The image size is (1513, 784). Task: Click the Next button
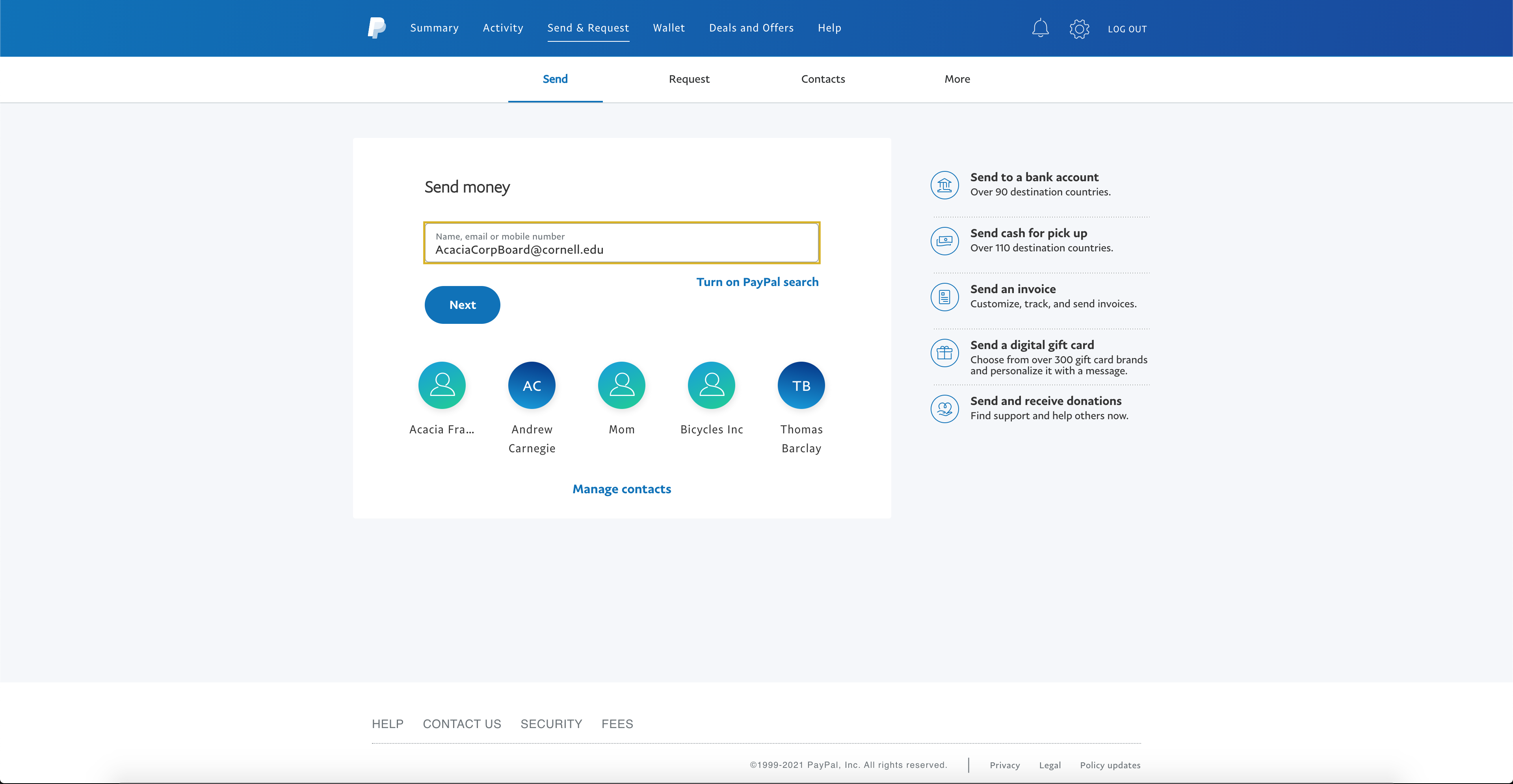[462, 305]
